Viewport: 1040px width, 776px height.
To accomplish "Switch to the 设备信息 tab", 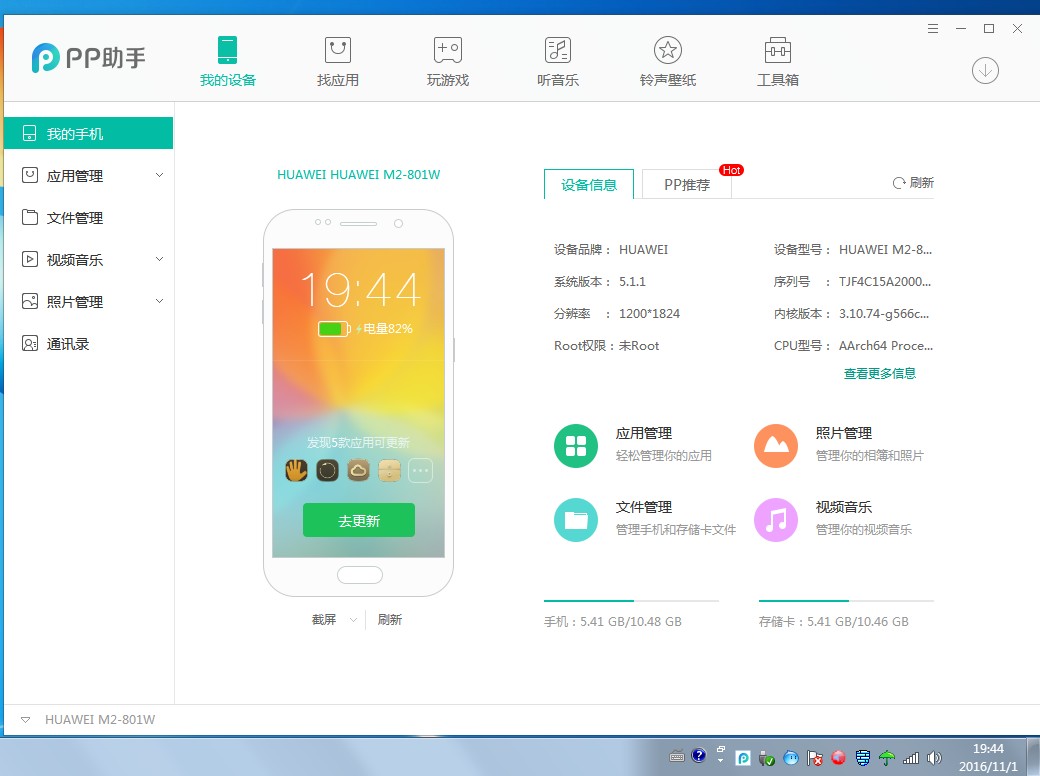I will (589, 184).
